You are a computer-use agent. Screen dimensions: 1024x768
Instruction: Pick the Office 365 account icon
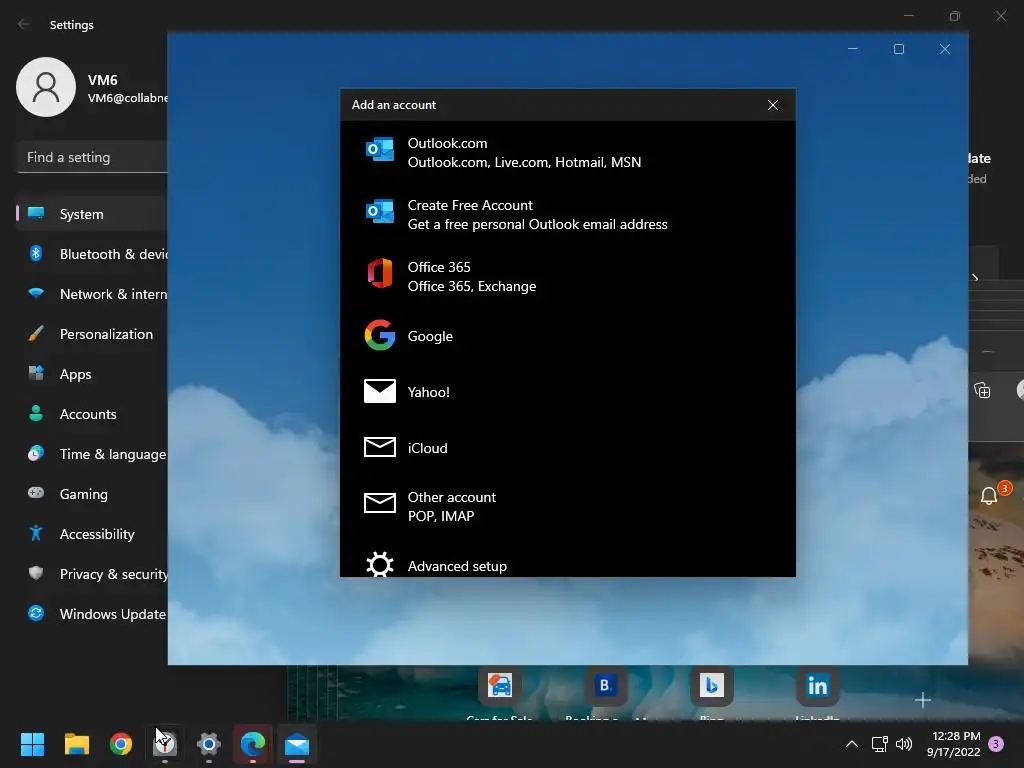tap(379, 274)
